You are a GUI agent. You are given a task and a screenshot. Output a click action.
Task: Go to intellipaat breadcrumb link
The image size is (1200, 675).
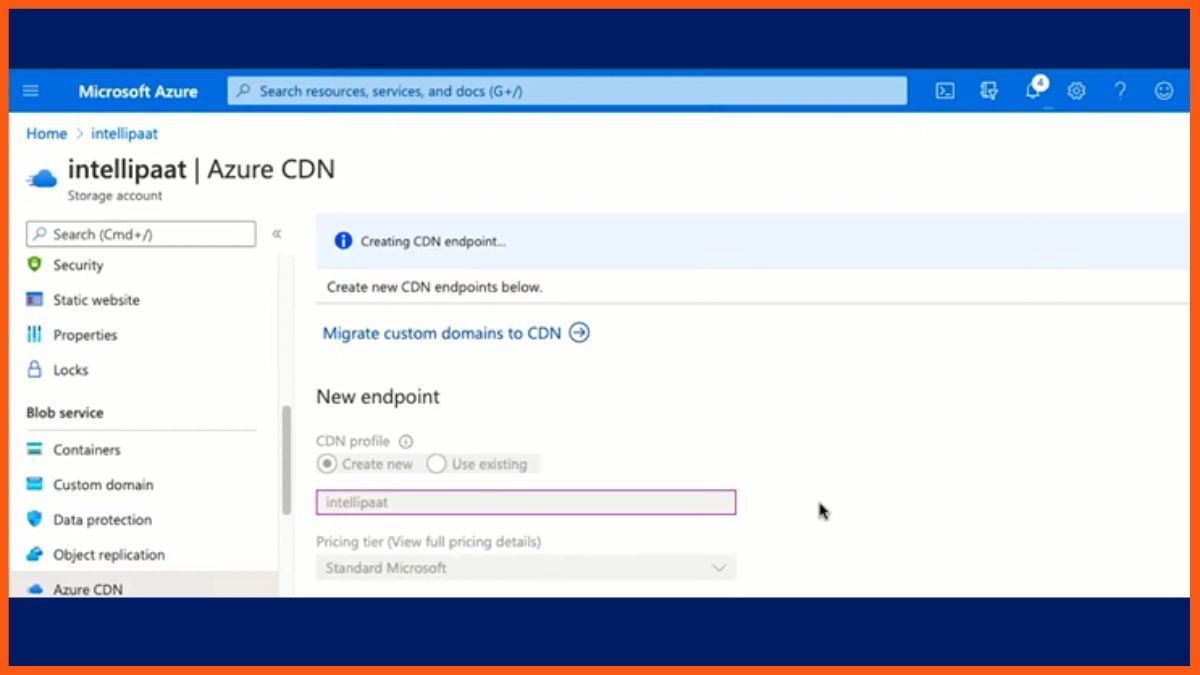coord(124,133)
